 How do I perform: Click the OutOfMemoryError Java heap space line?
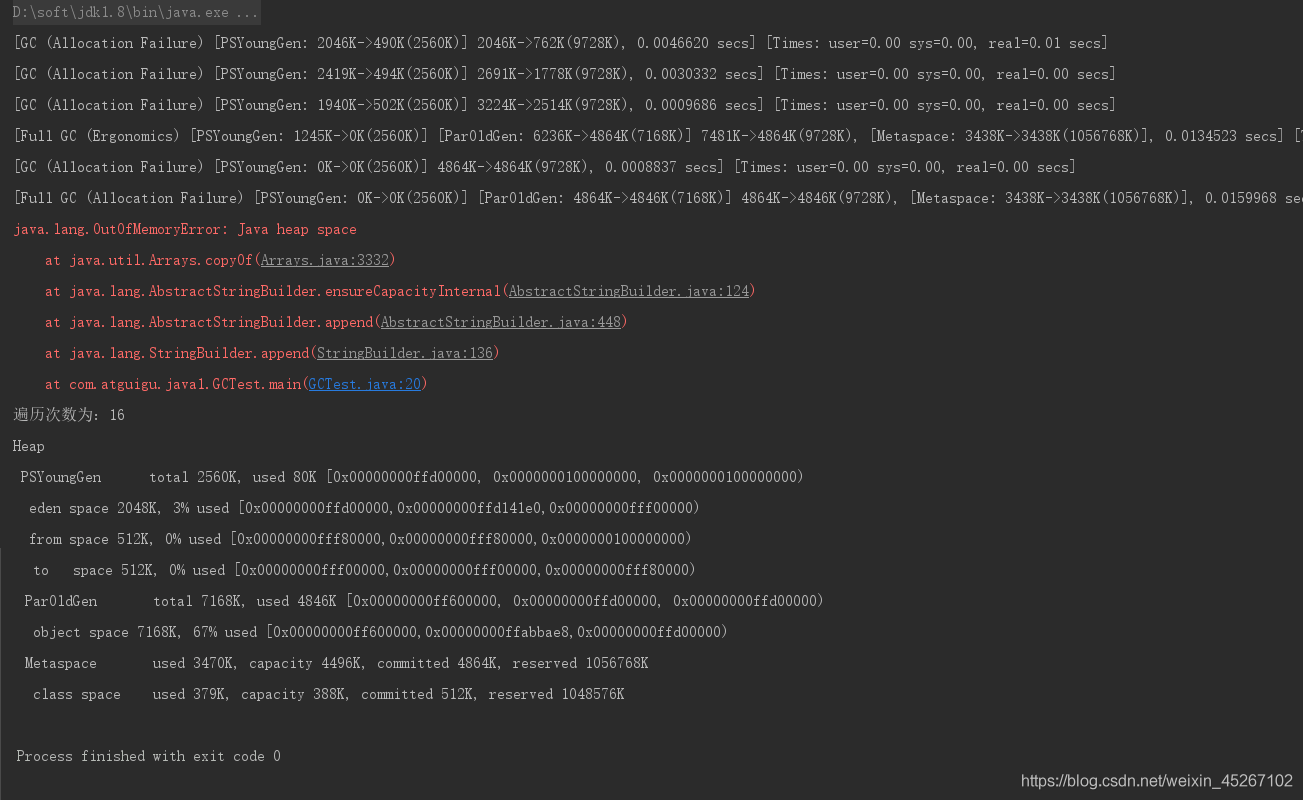tap(185, 229)
